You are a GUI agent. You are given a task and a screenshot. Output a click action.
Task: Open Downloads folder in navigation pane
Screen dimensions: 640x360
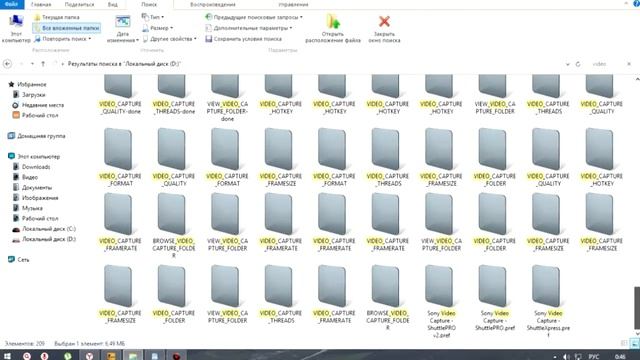coord(32,167)
